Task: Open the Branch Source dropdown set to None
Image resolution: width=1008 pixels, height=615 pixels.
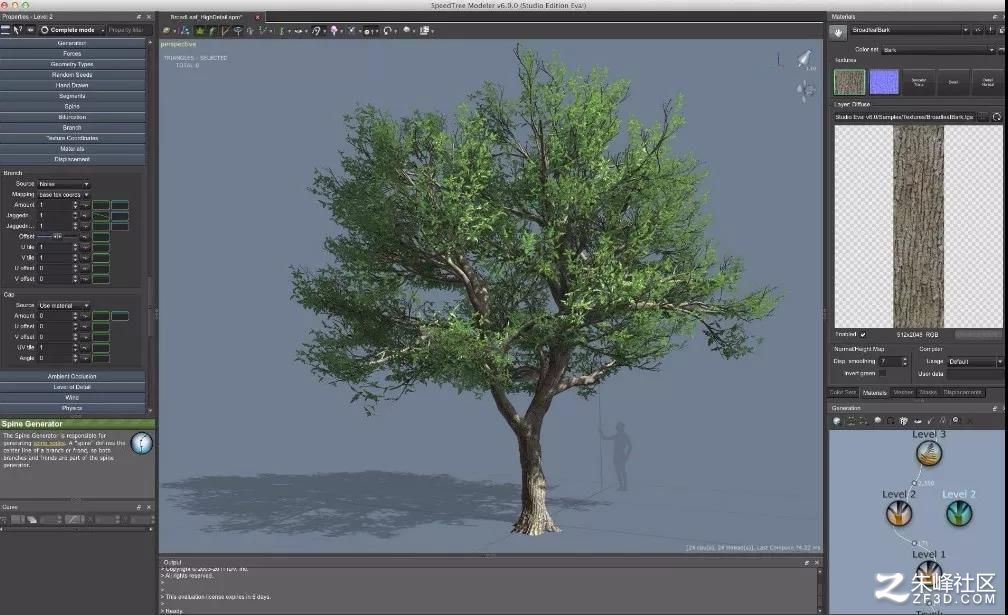Action: coord(64,184)
